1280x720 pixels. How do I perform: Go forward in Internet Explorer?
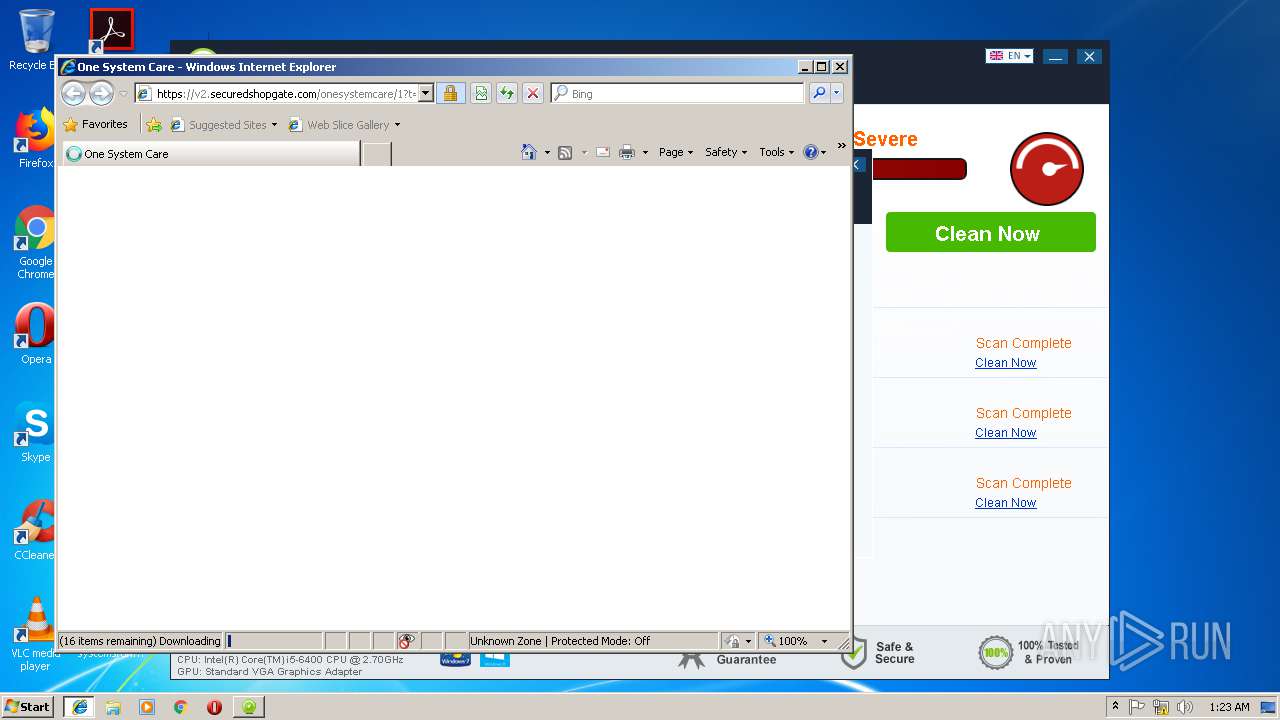(x=101, y=94)
